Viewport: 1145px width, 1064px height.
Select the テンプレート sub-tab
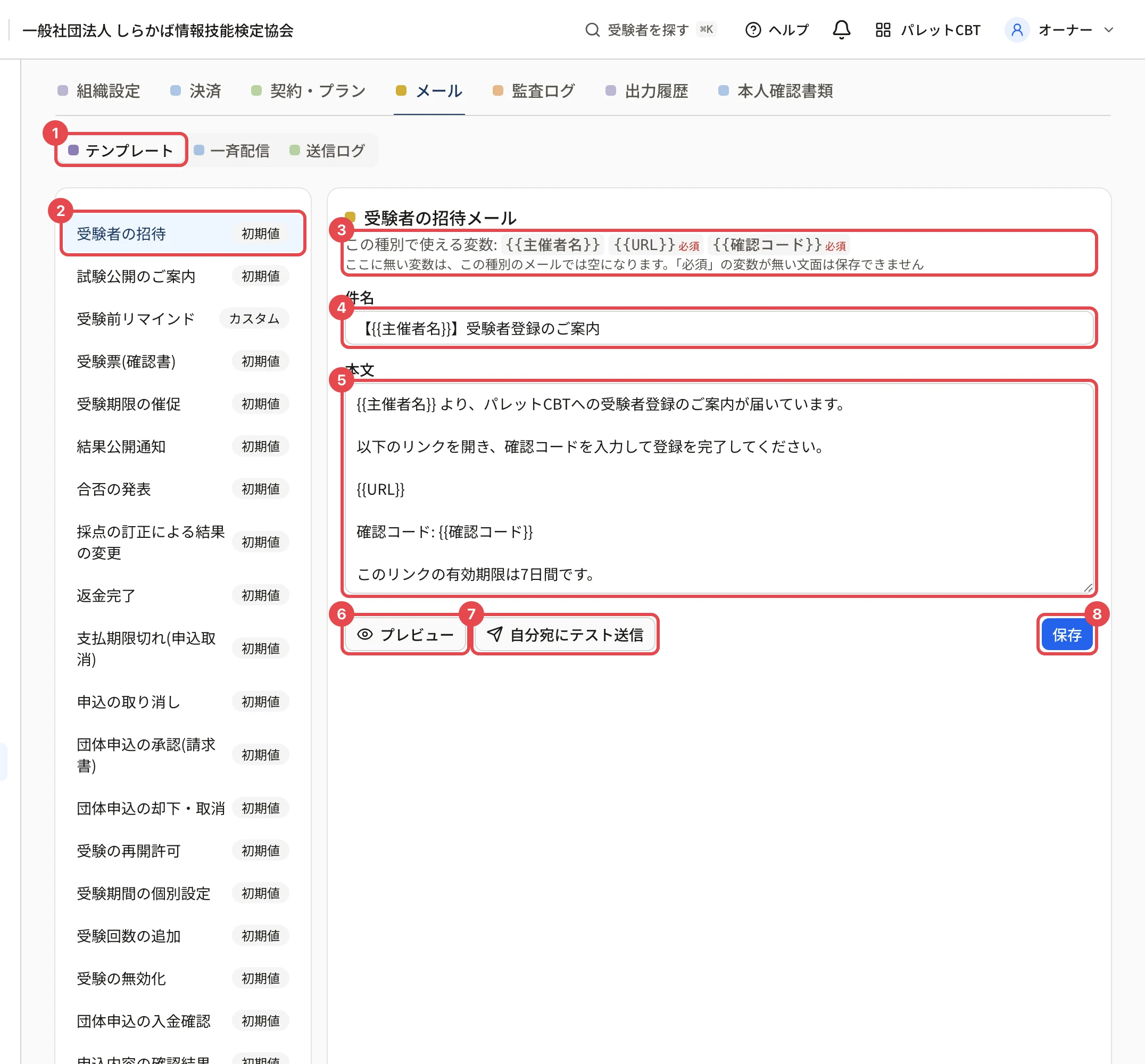click(121, 150)
